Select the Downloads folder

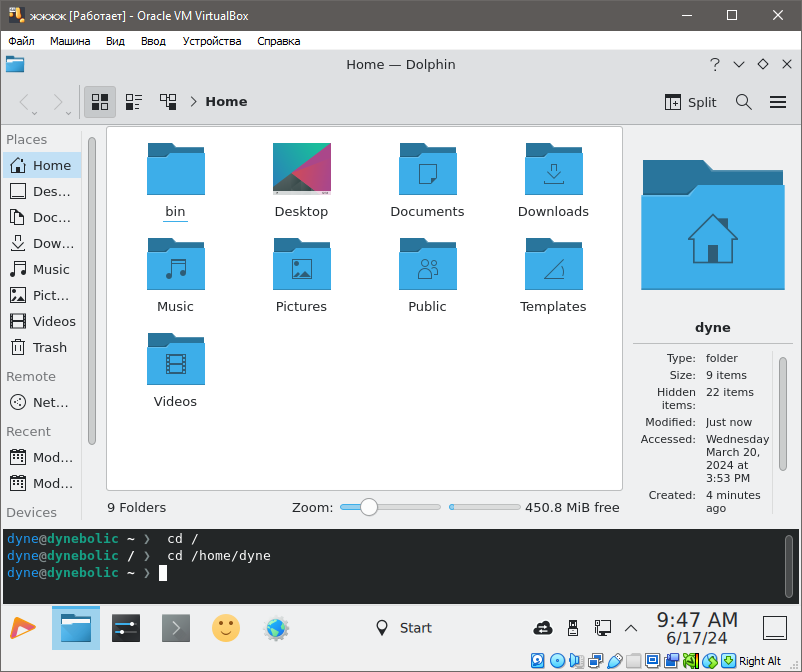pos(553,181)
